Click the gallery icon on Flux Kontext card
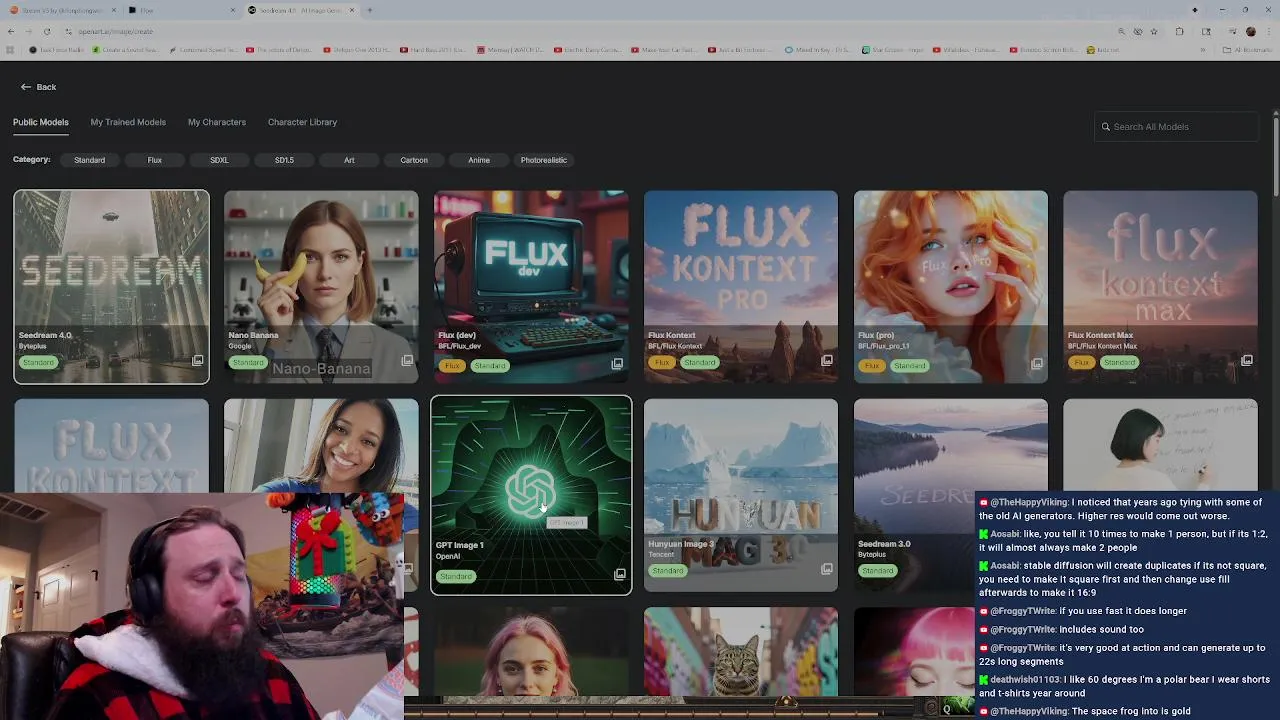The image size is (1280, 720). coord(827,361)
